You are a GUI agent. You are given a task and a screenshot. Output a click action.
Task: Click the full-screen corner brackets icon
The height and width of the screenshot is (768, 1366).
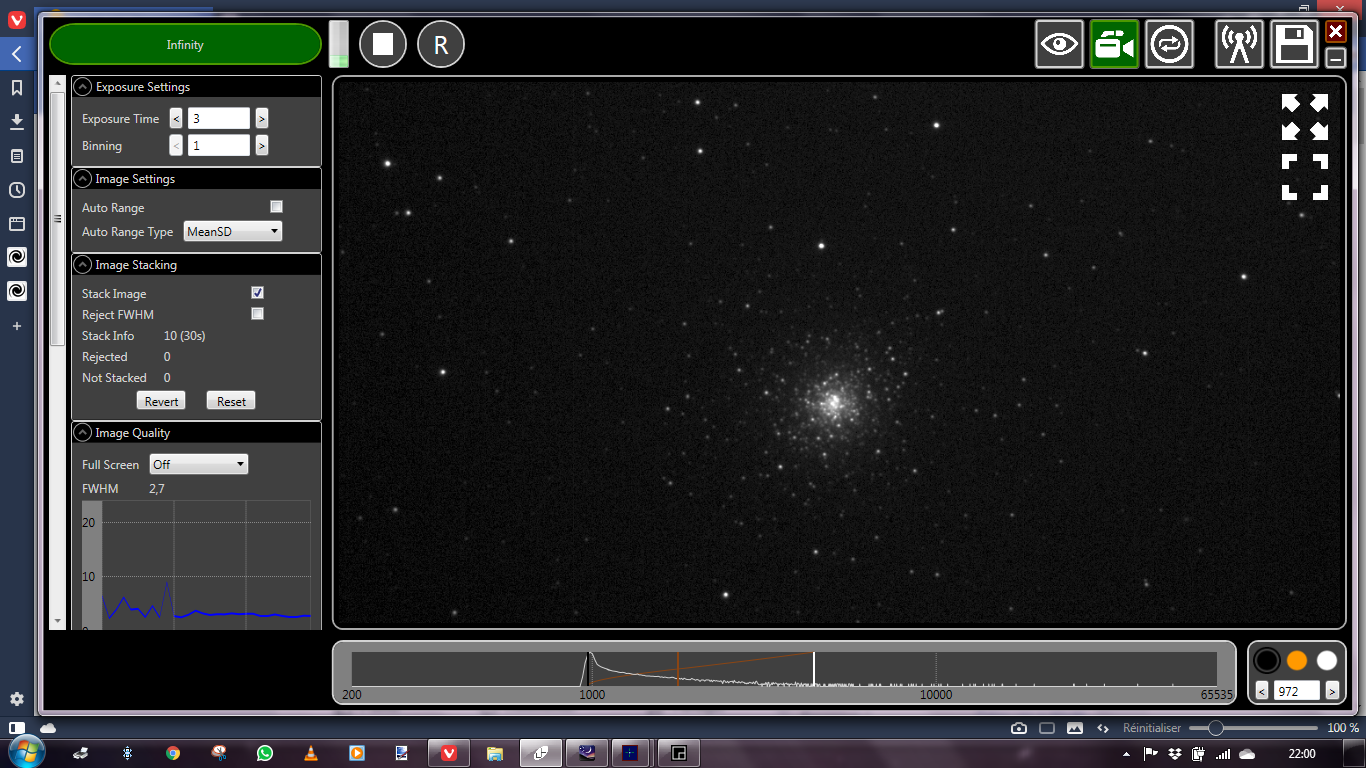(x=1305, y=177)
